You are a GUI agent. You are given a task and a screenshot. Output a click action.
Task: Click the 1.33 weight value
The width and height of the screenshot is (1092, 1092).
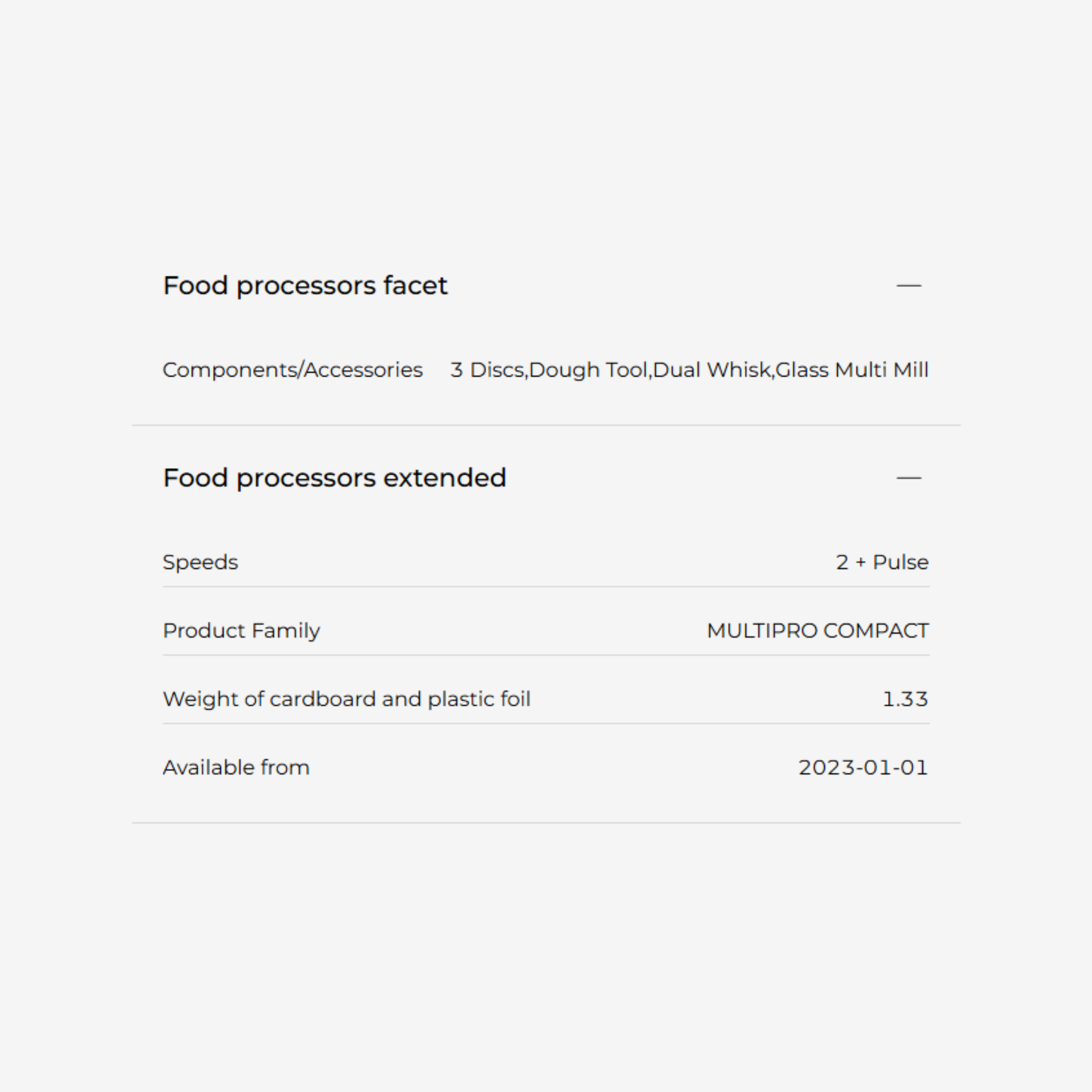click(905, 699)
